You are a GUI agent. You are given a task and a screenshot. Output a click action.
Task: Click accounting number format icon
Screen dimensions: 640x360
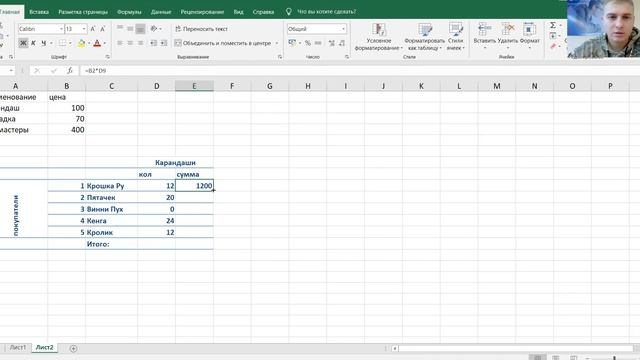292,43
